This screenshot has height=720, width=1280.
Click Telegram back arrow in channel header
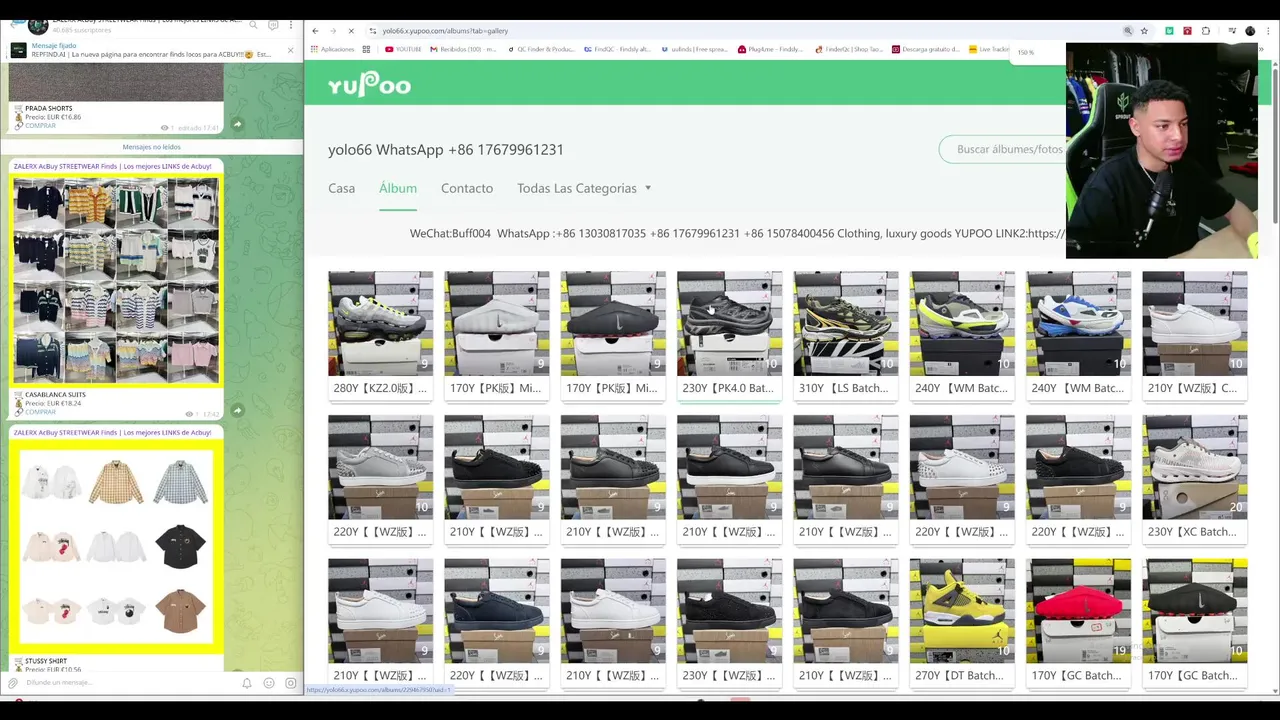coord(13,25)
